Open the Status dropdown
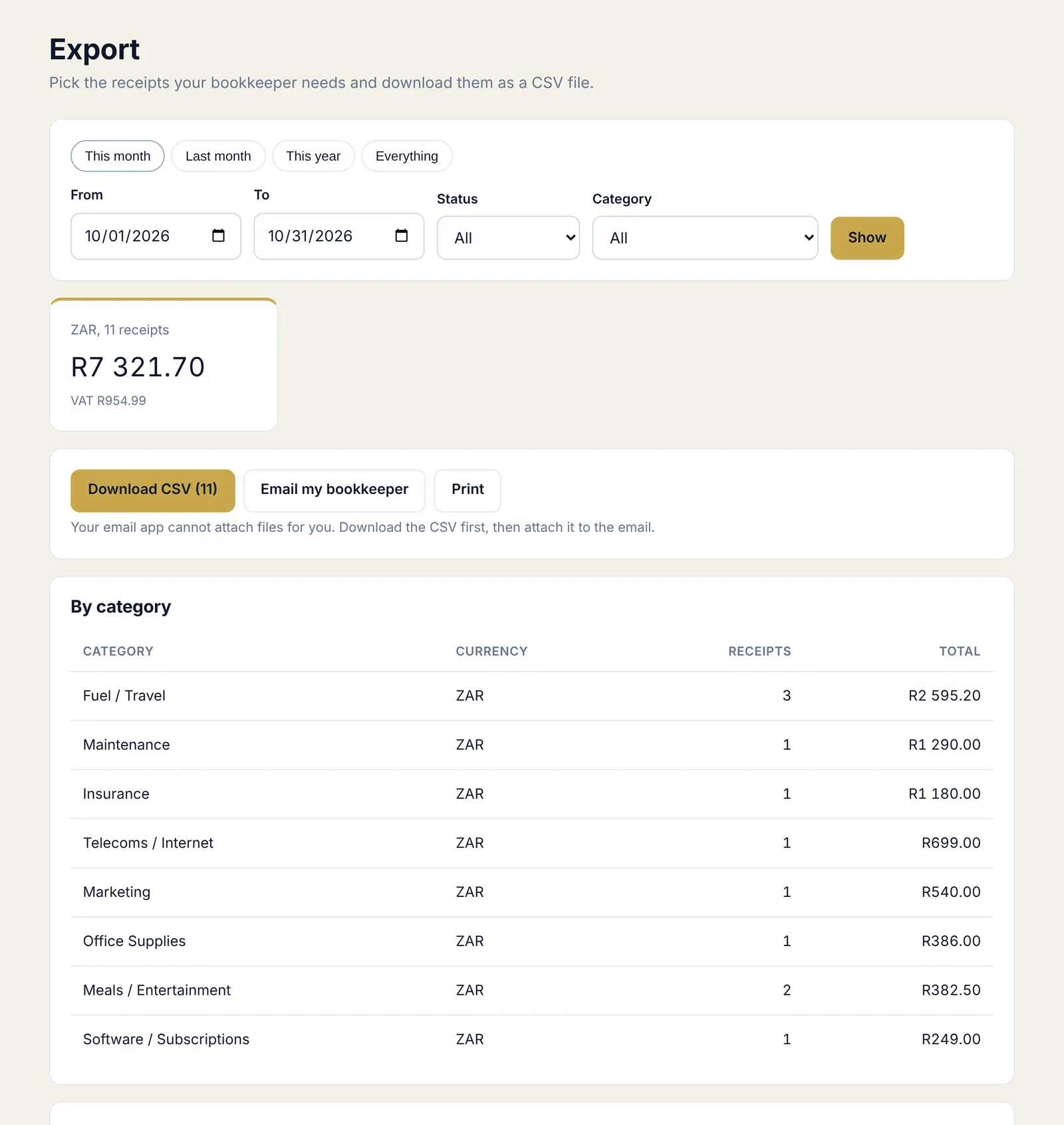This screenshot has width=1064, height=1125. tap(508, 237)
